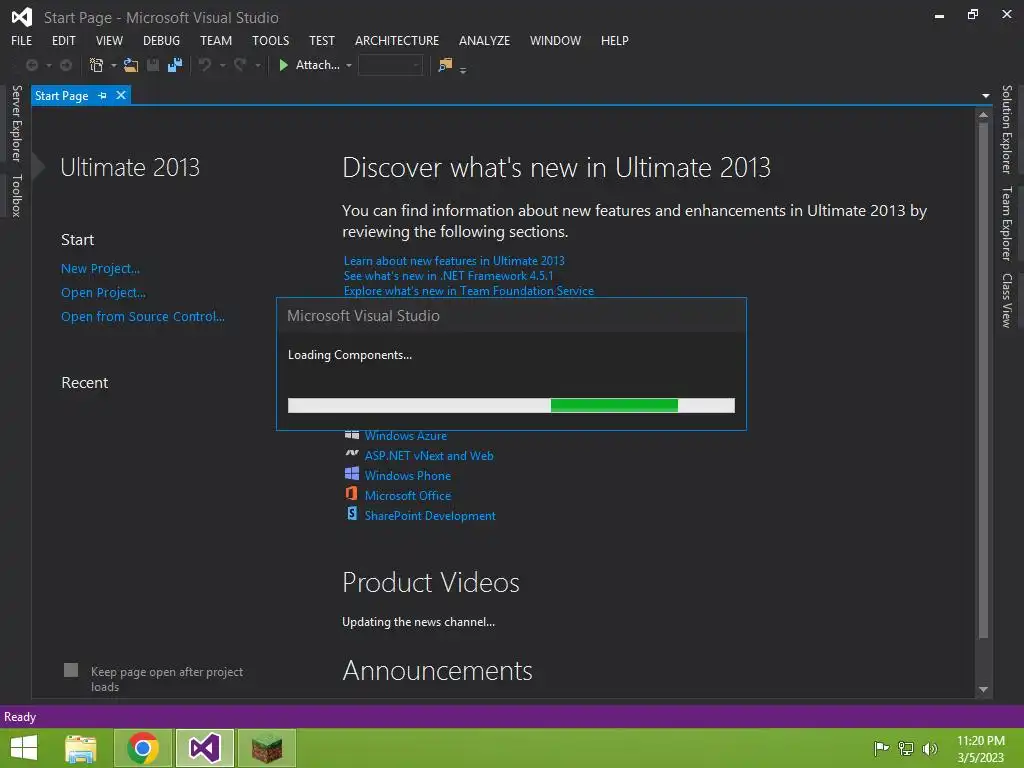The image size is (1024, 768).
Task: Click the Windows Azure icon
Action: (x=352, y=435)
